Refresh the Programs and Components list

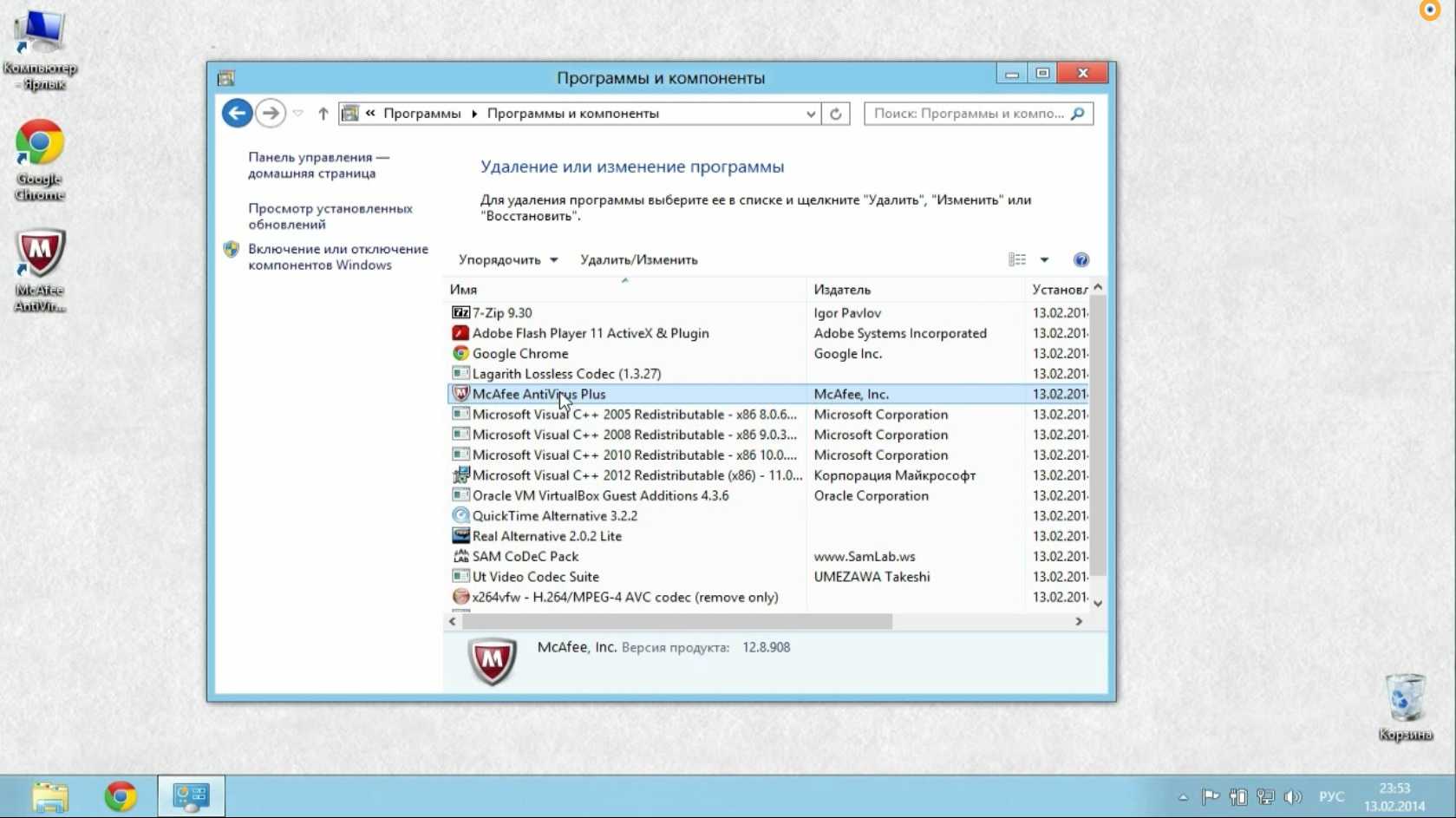835,114
